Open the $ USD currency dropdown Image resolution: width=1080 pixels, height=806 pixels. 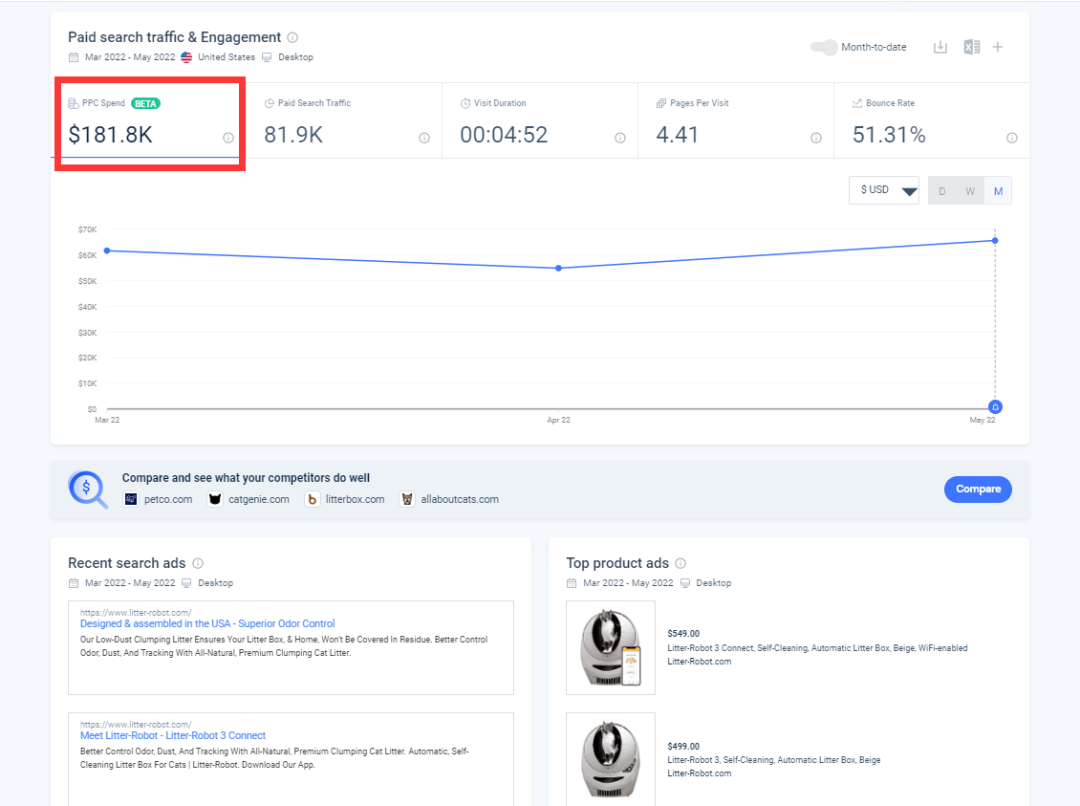(x=883, y=190)
